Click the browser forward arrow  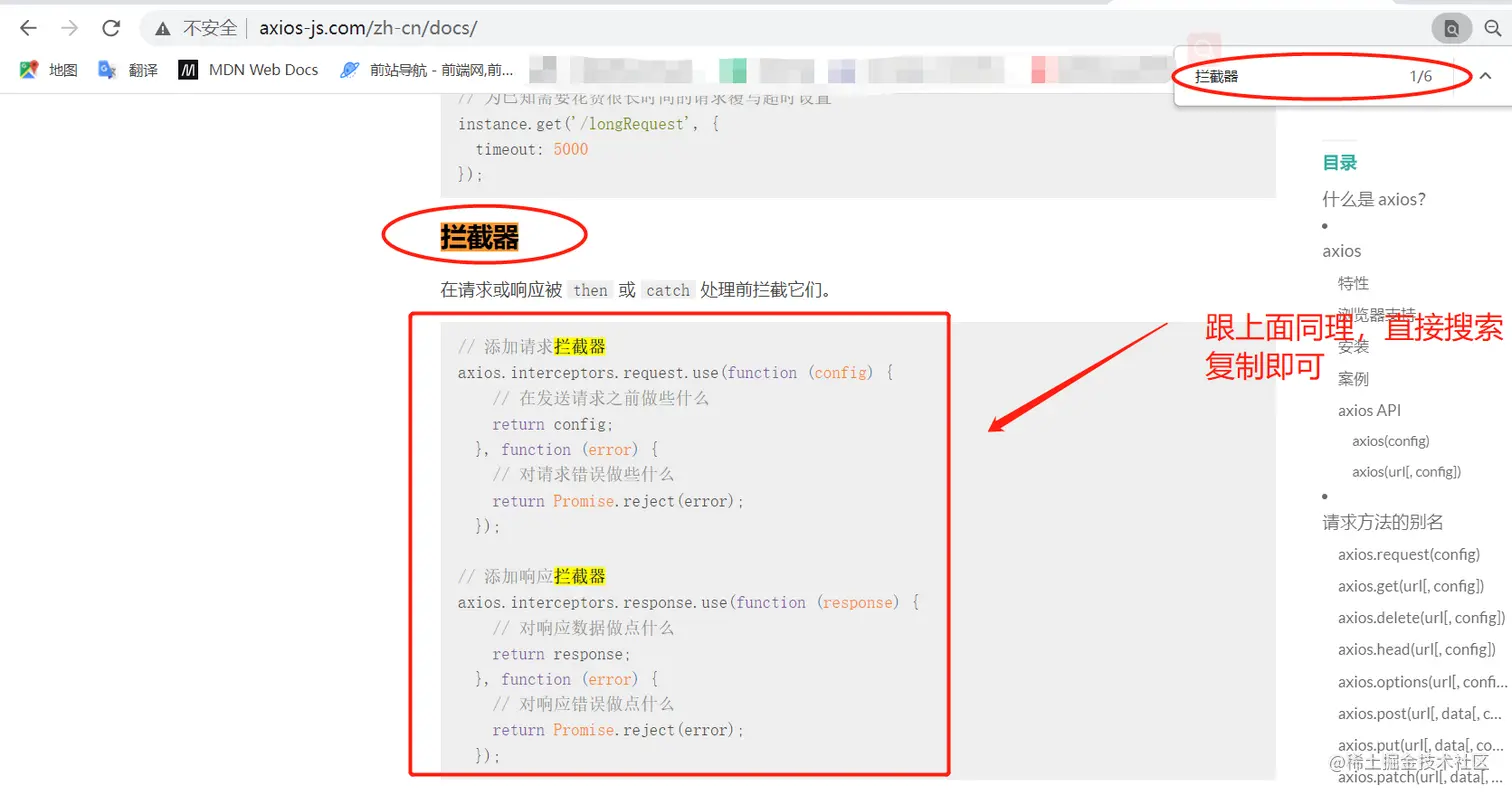69,28
